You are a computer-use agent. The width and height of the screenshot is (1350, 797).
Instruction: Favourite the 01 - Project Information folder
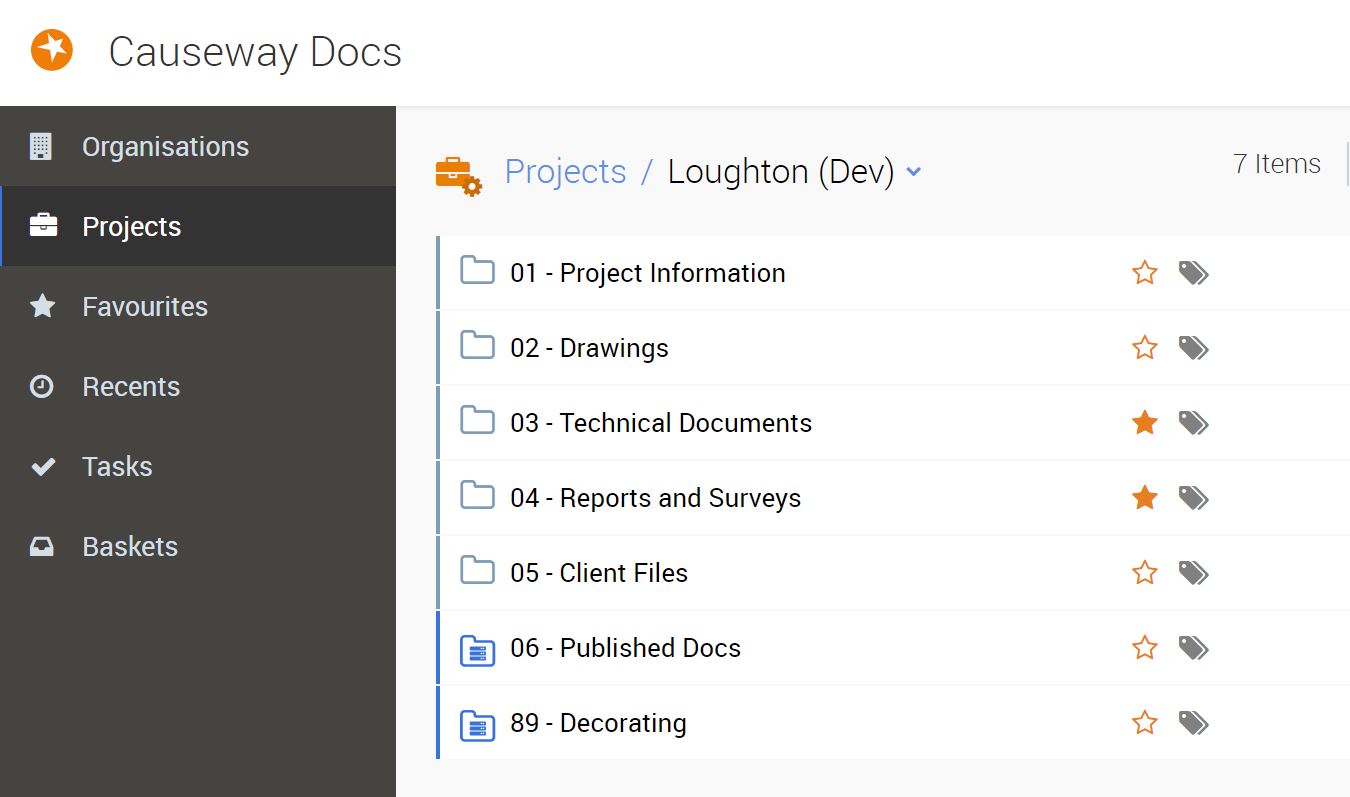click(1145, 273)
